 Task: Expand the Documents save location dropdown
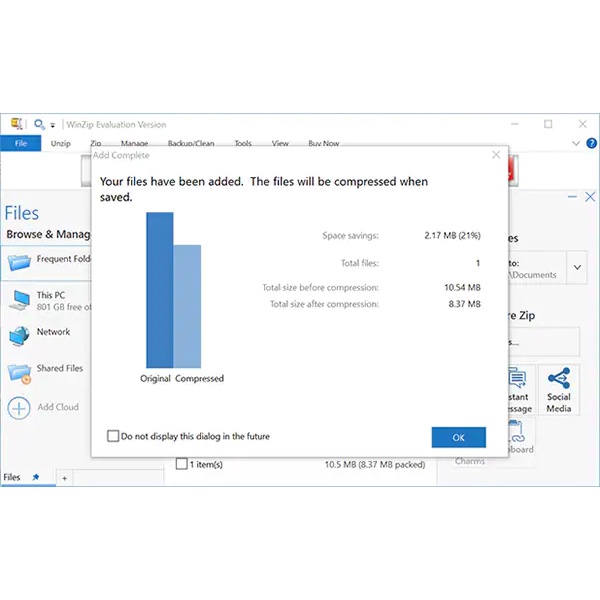[x=577, y=267]
